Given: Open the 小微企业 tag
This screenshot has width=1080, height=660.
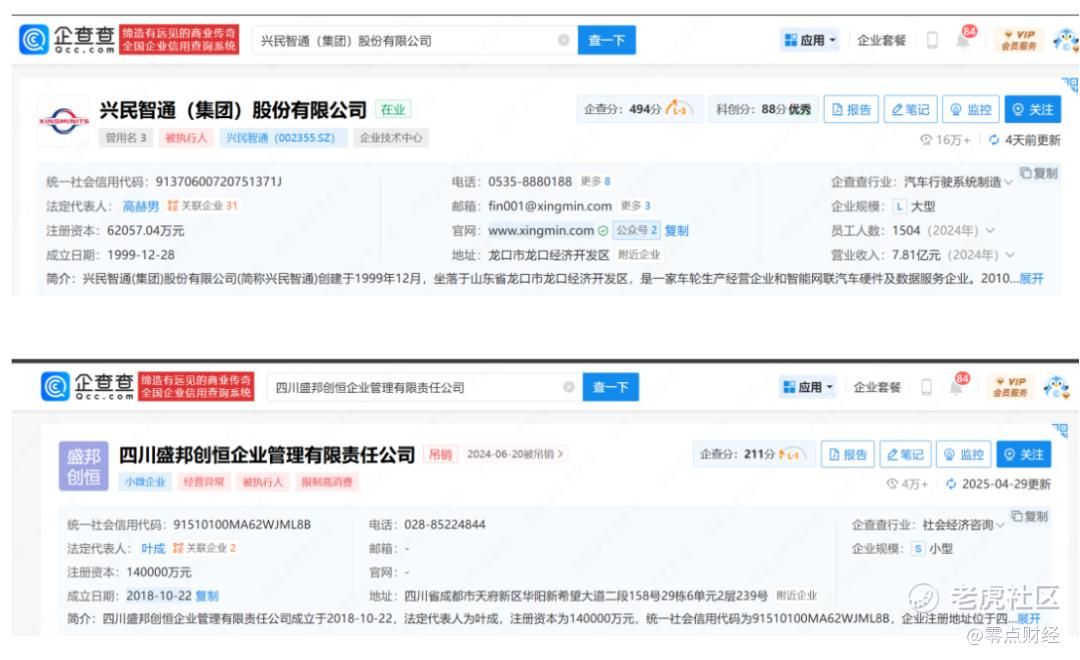Looking at the screenshot, I should pos(145,482).
